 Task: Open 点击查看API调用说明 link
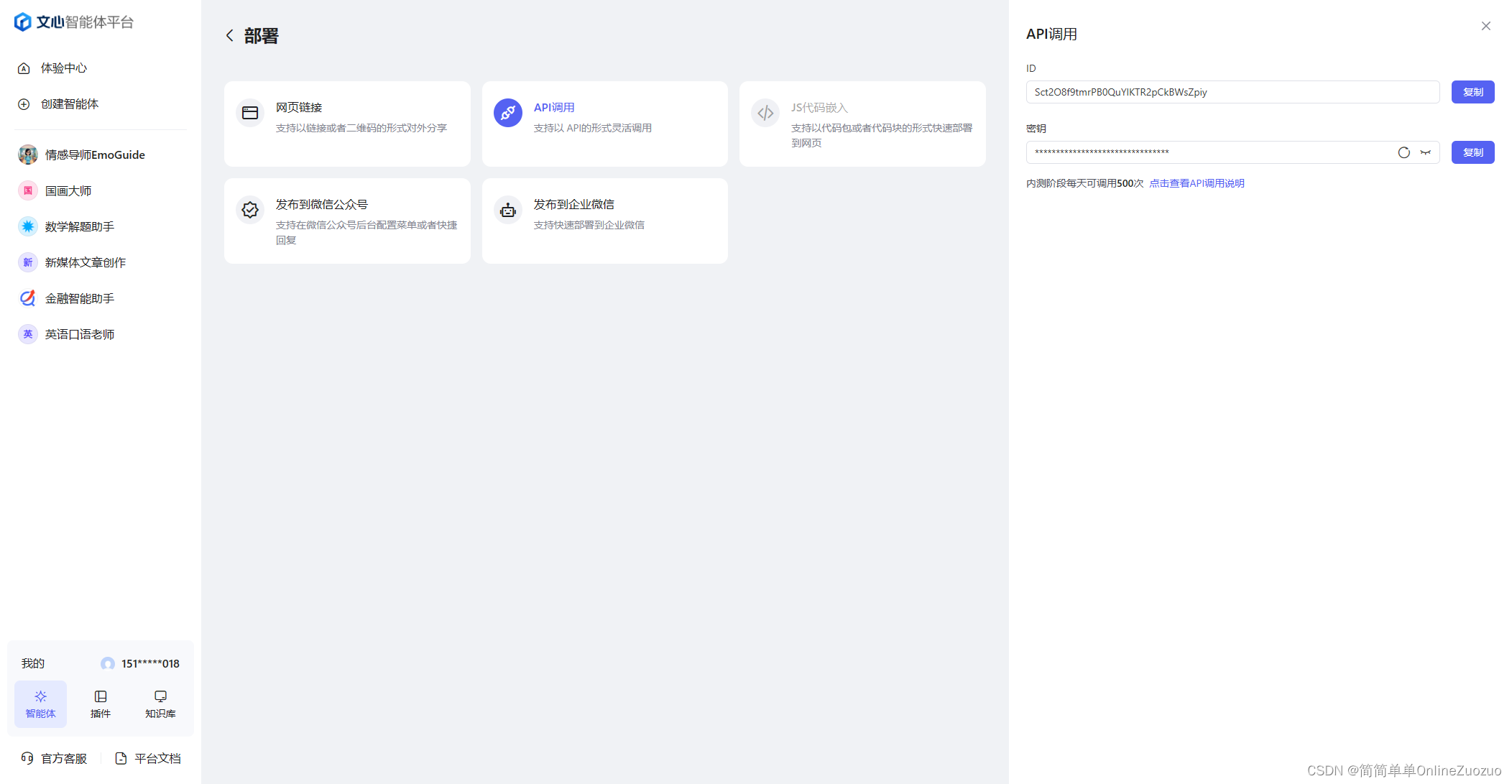point(1197,183)
